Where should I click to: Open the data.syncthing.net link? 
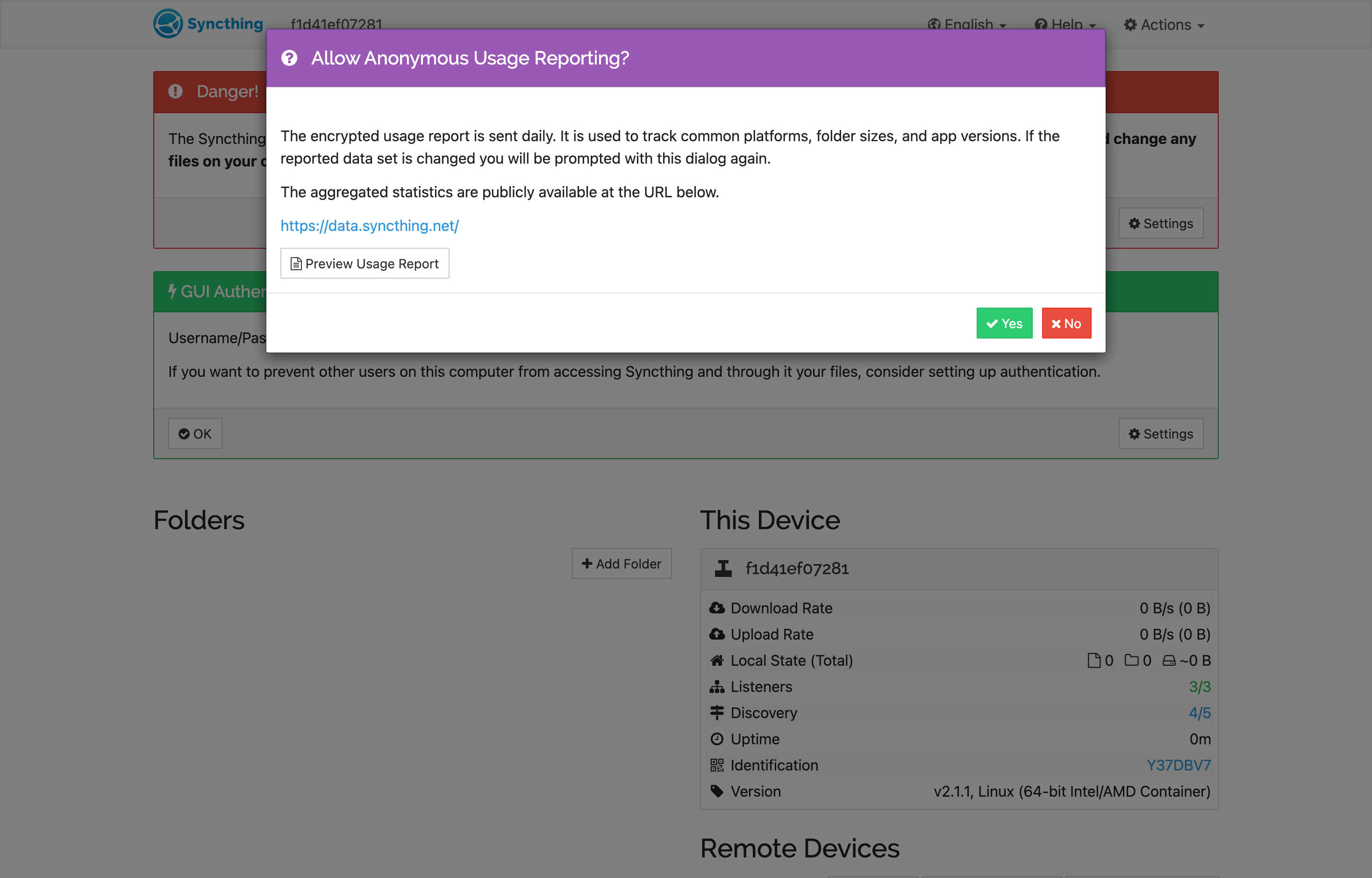(x=370, y=226)
